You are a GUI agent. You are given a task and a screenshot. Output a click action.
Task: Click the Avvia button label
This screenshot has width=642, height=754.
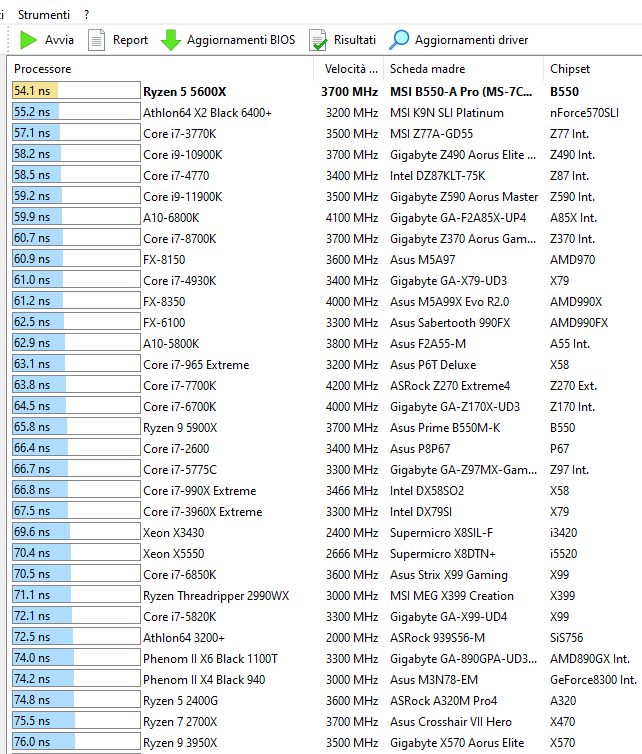tap(59, 40)
